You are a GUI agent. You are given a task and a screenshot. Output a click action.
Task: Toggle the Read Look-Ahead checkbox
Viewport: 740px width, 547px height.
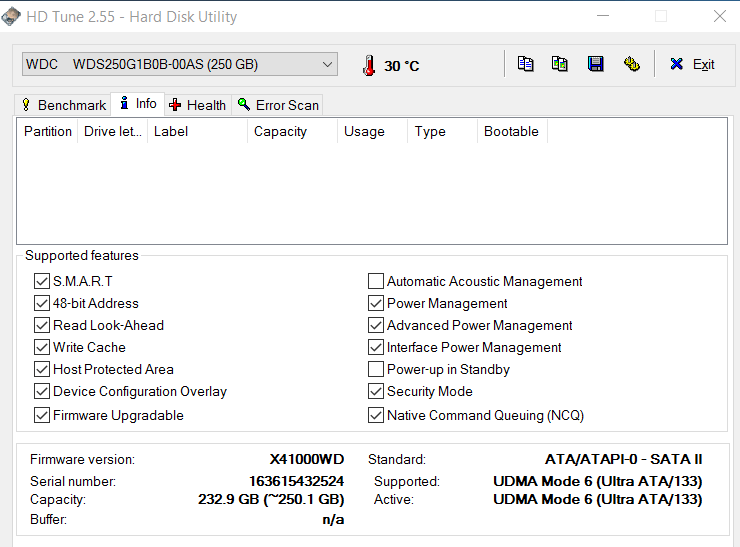(42, 325)
